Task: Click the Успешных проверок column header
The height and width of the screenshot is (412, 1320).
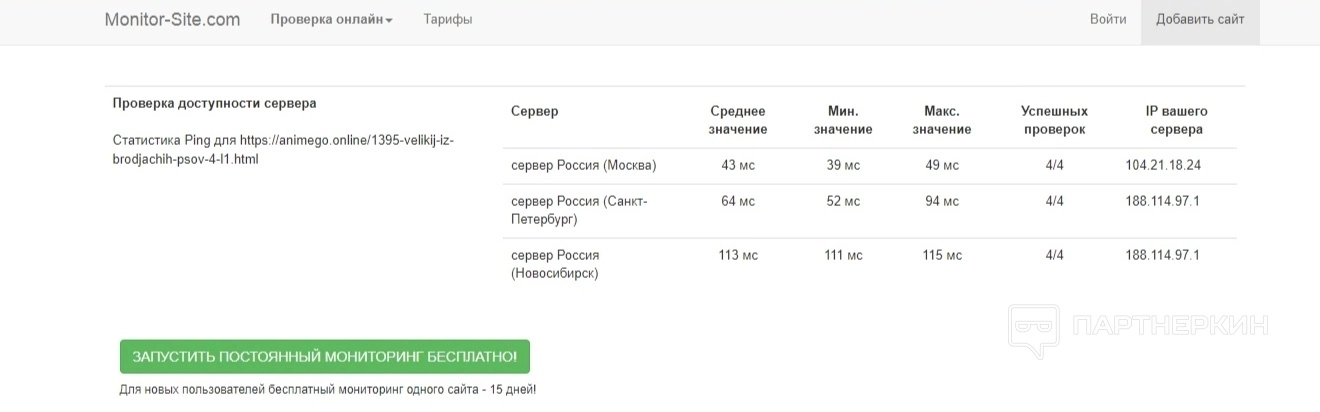Action: click(x=1054, y=120)
